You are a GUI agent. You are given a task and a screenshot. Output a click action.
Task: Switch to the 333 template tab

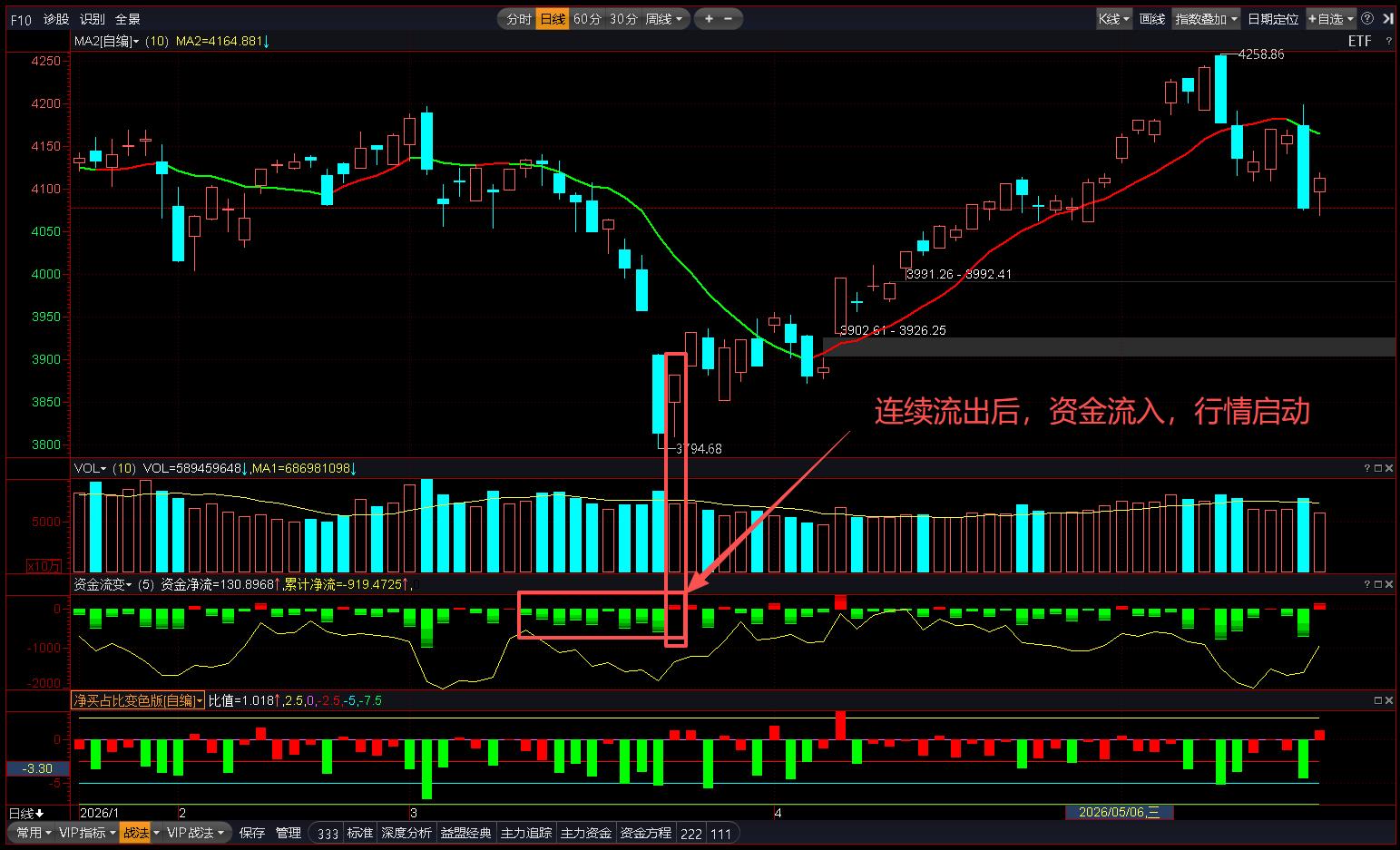point(328,834)
